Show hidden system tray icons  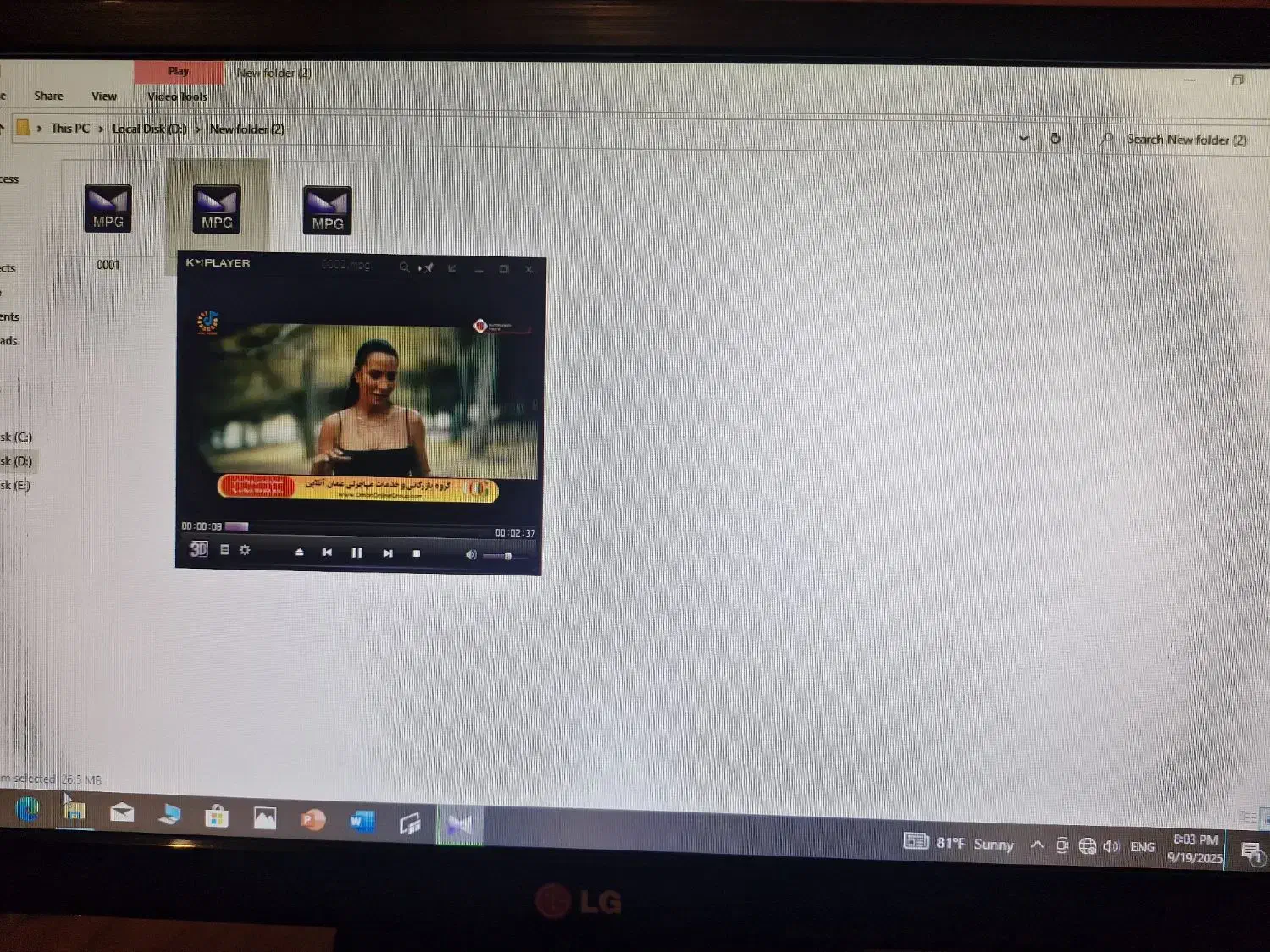click(x=1036, y=845)
